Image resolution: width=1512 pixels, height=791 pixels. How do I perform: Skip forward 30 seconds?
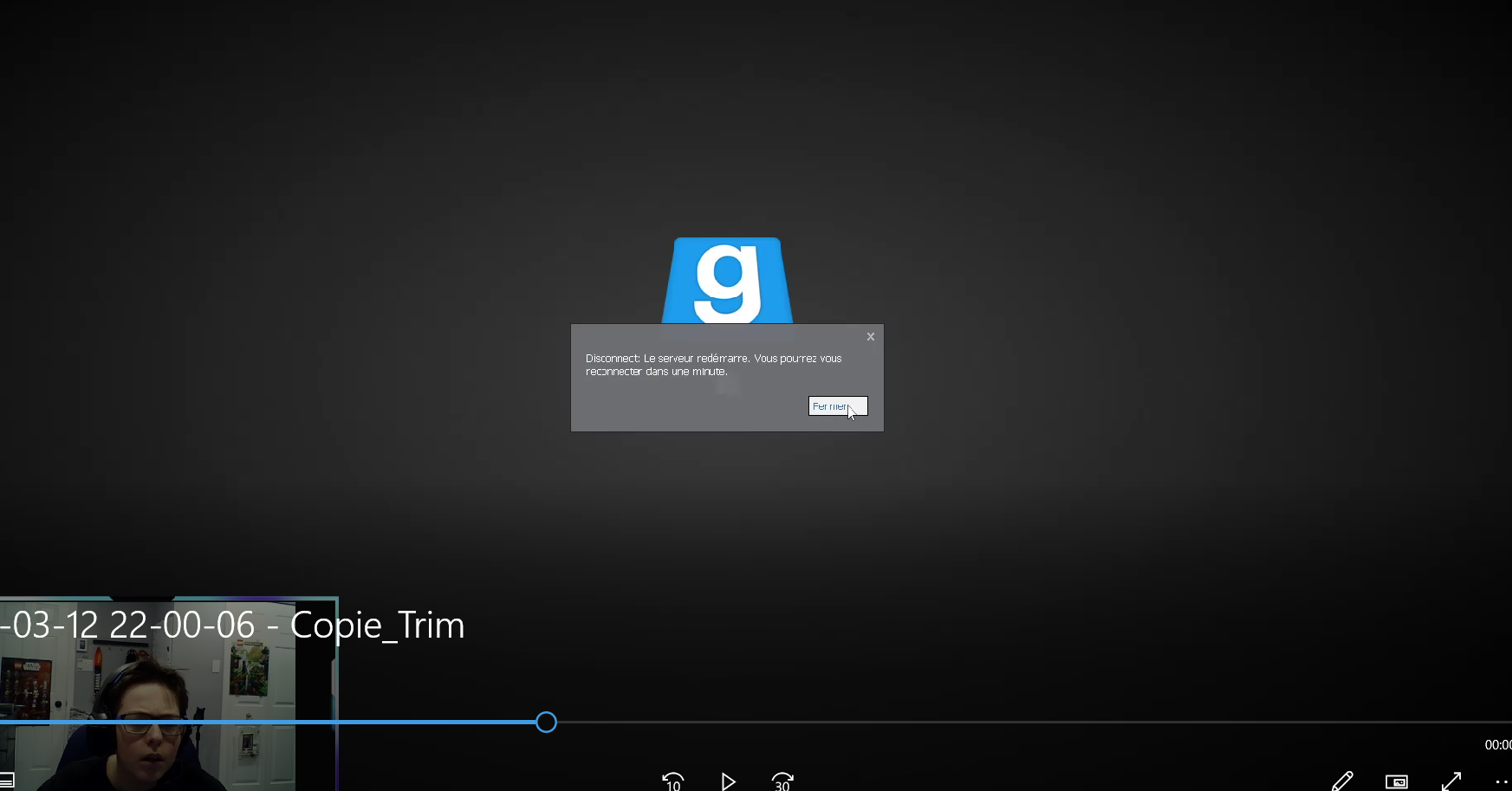coord(782,781)
